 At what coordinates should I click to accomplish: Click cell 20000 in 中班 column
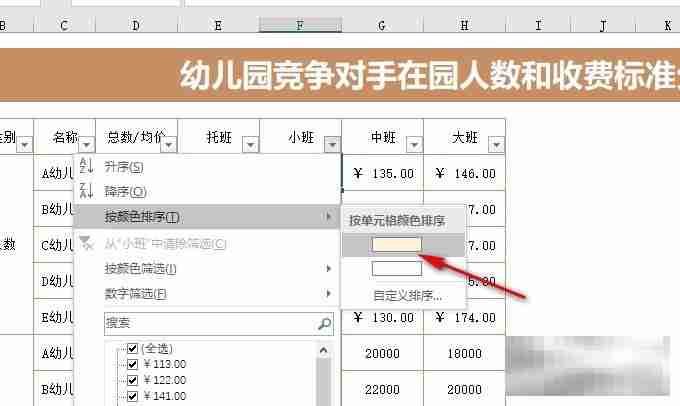tap(382, 354)
